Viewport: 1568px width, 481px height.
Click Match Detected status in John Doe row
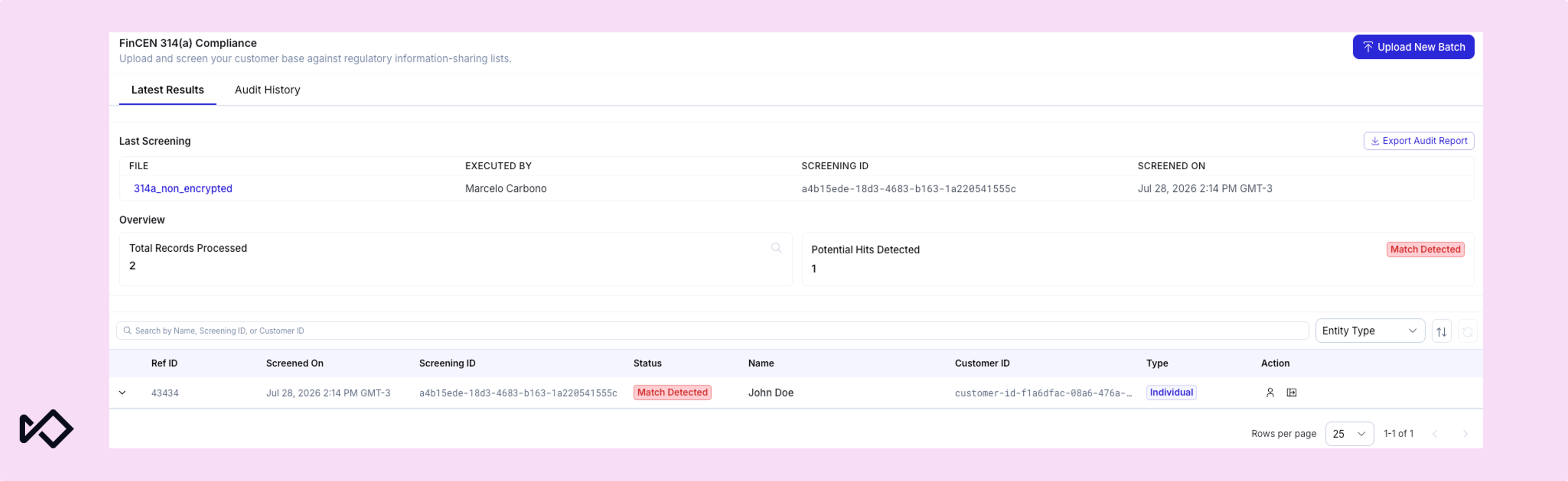[672, 392]
